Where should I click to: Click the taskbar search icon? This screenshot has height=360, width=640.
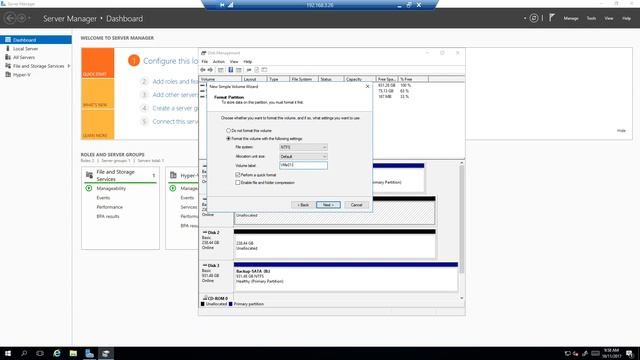click(x=24, y=353)
